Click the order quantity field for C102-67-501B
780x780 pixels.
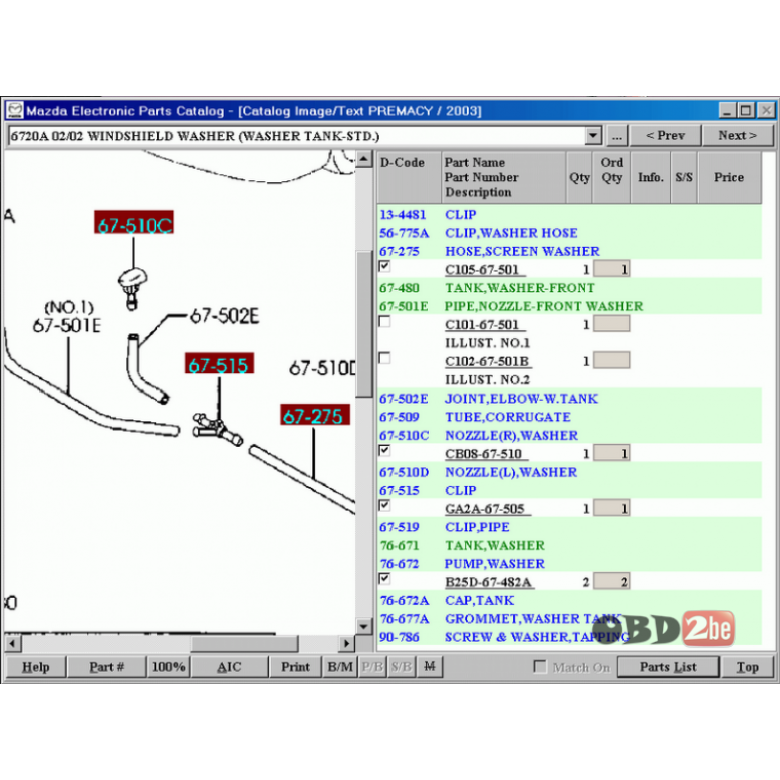[x=612, y=360]
